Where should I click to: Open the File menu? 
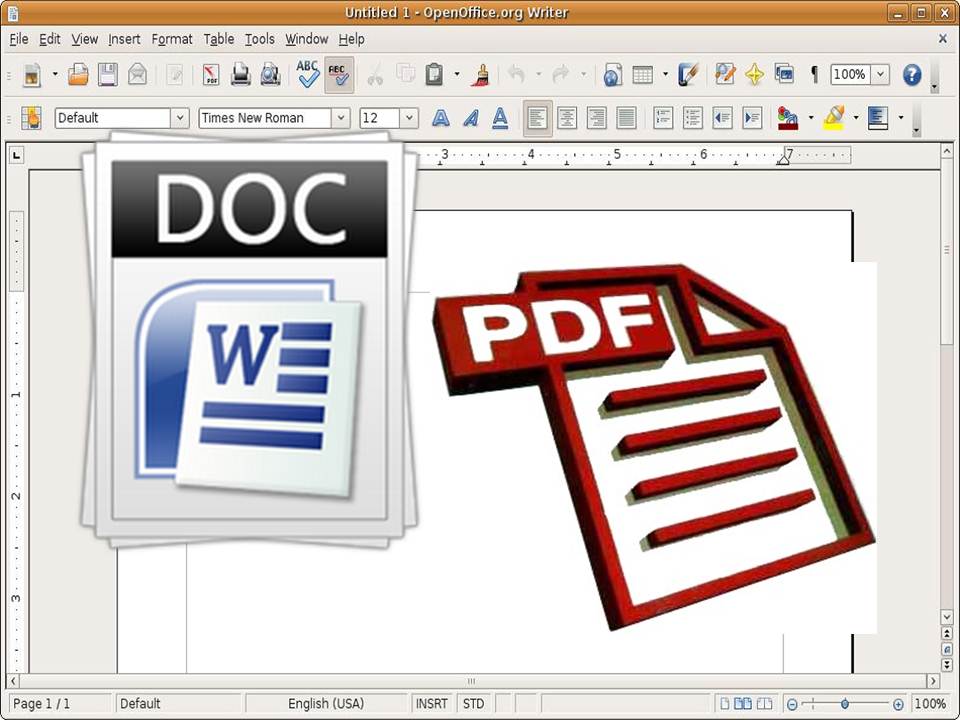coord(19,39)
